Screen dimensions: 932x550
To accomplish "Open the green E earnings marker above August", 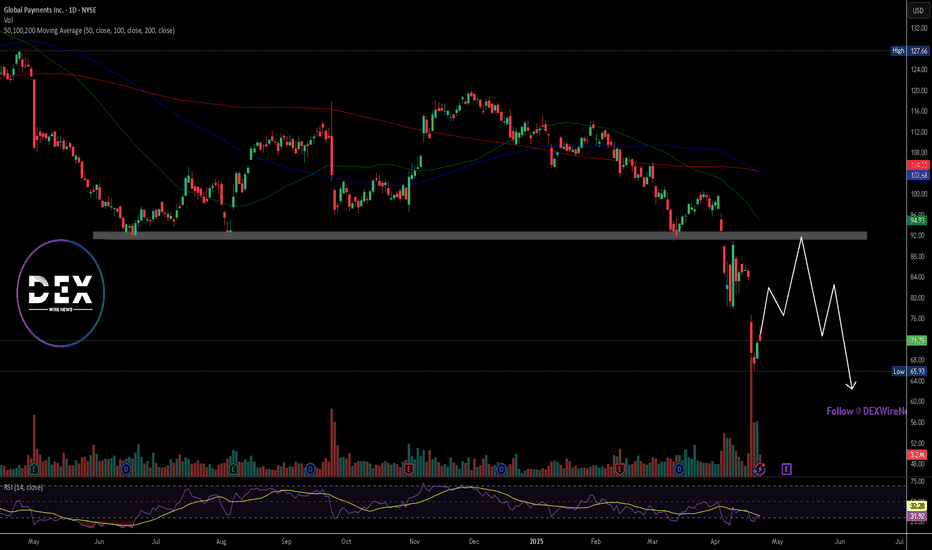I will (x=233, y=469).
